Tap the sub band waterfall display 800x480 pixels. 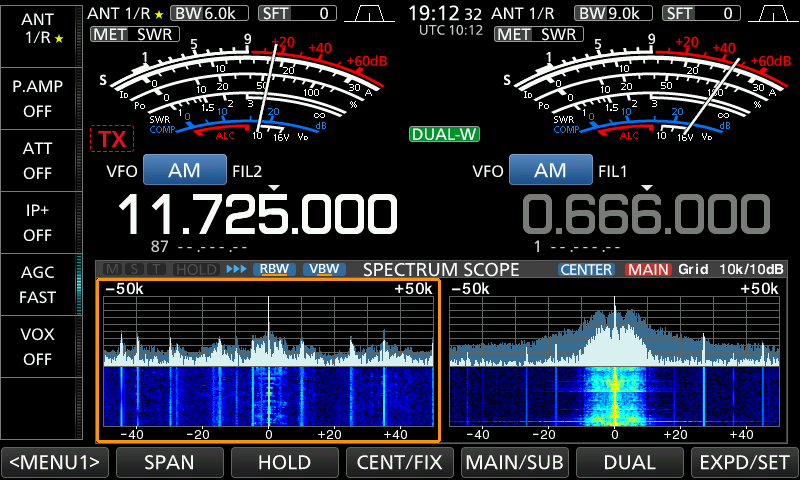(x=614, y=396)
